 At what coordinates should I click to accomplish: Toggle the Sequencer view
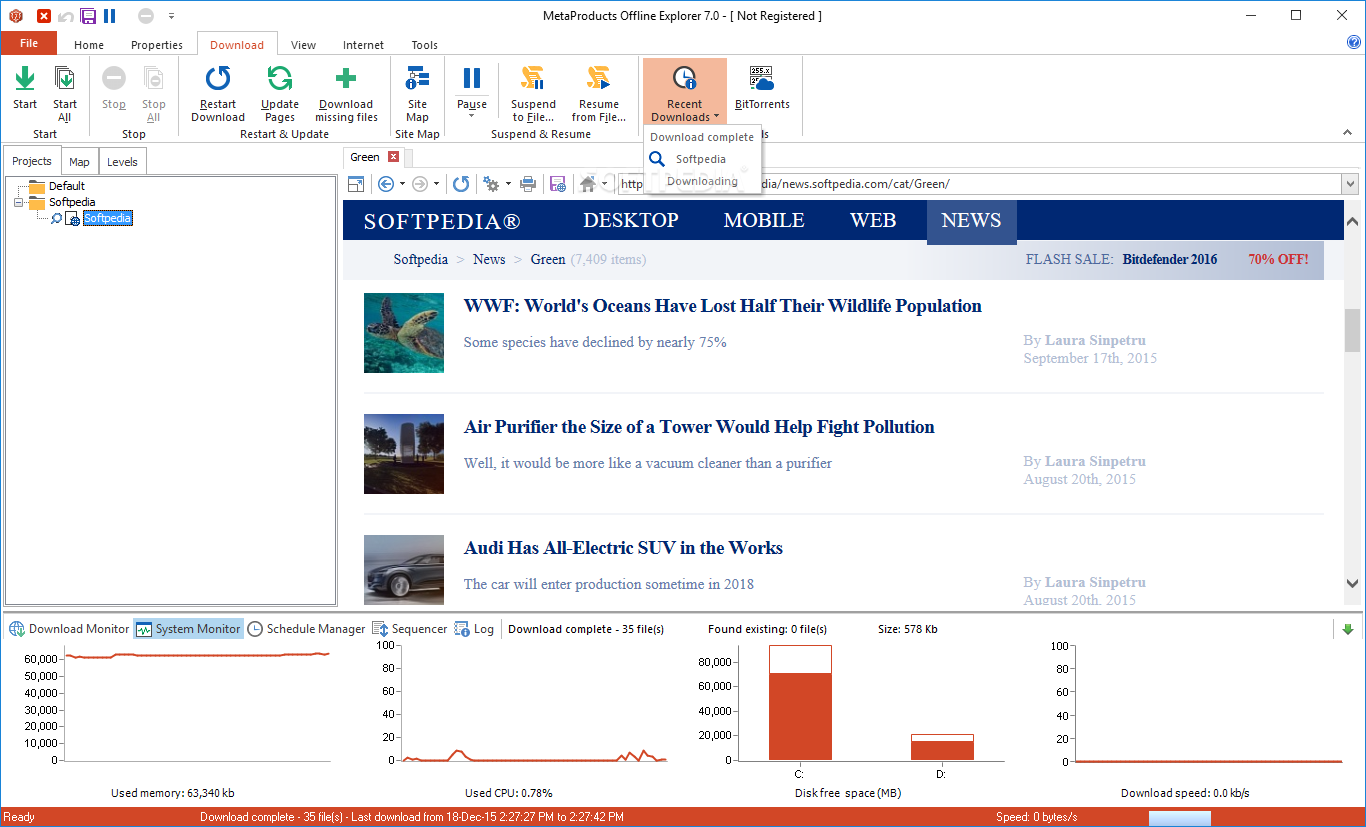click(410, 629)
